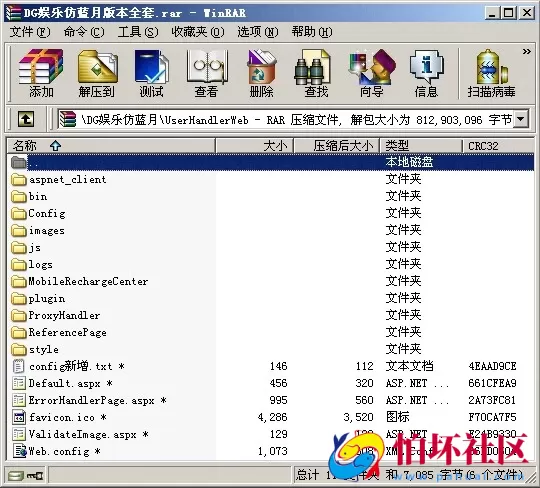Screen dimensions: 540x488
Task: Expand the toolbar overflow chevron
Action: click(527, 52)
